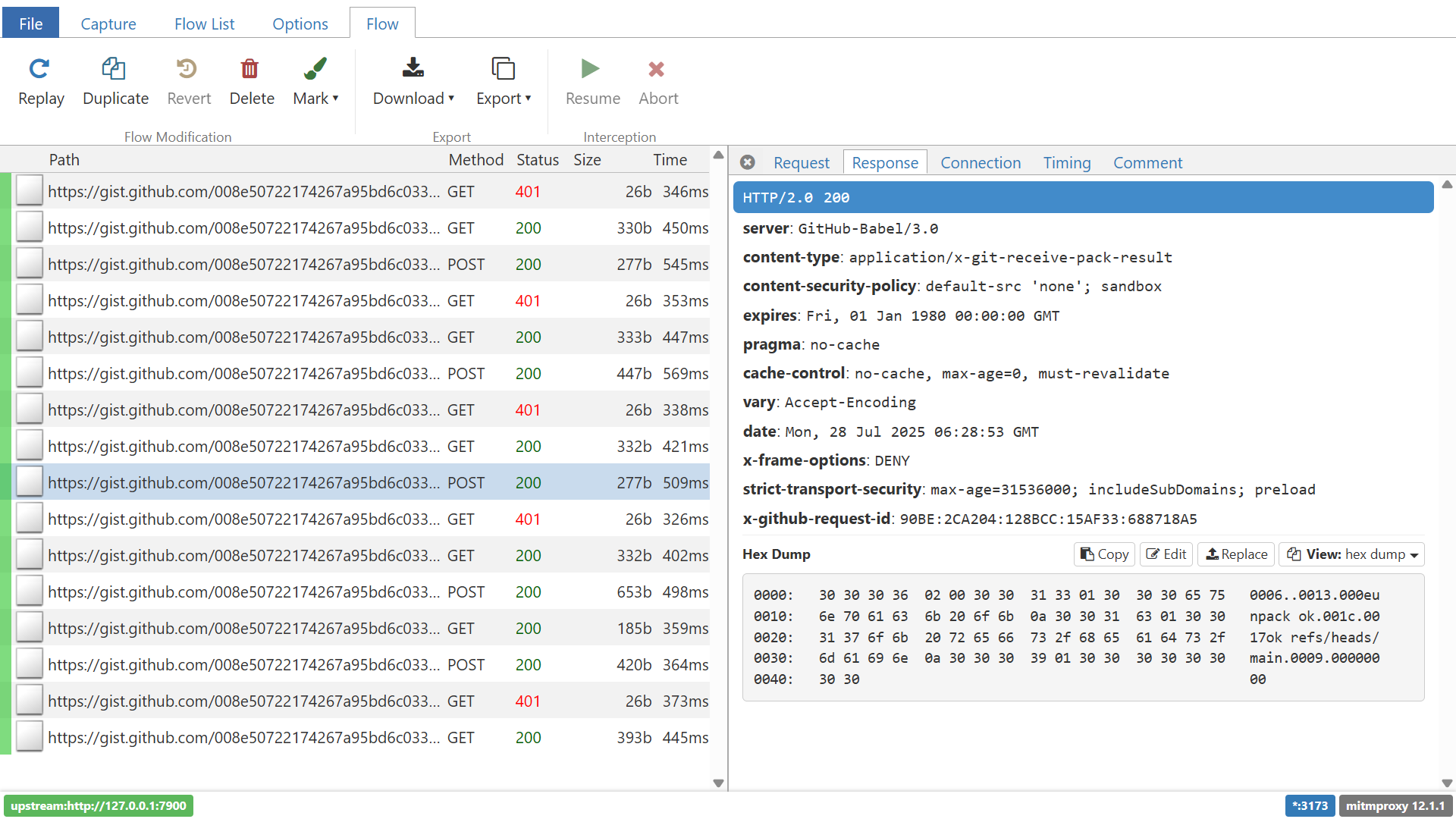The height and width of the screenshot is (819, 1456).
Task: Click the *:3173 port badge
Action: pos(1310,805)
